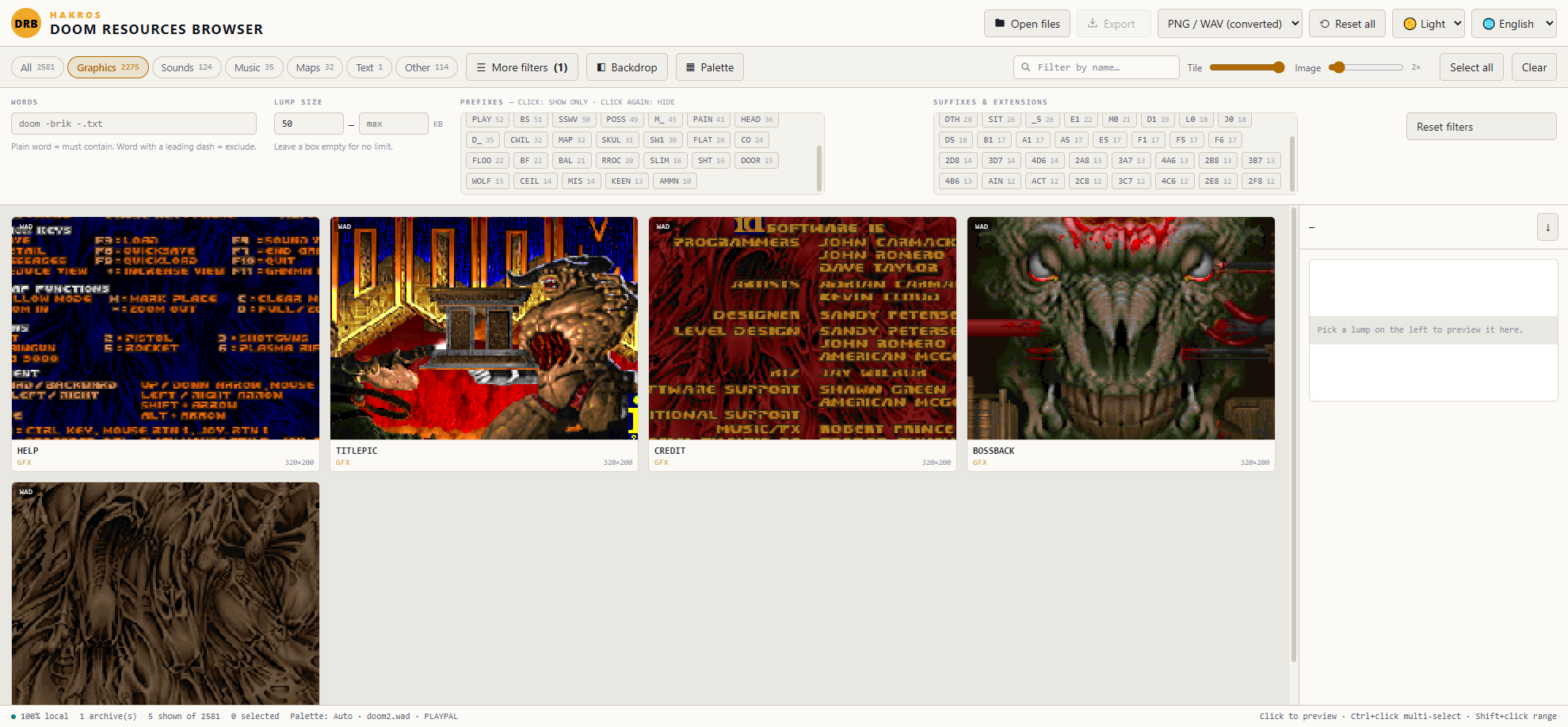This screenshot has width=1568, height=727.
Task: Toggle the FLAT prefix chip
Action: (708, 140)
